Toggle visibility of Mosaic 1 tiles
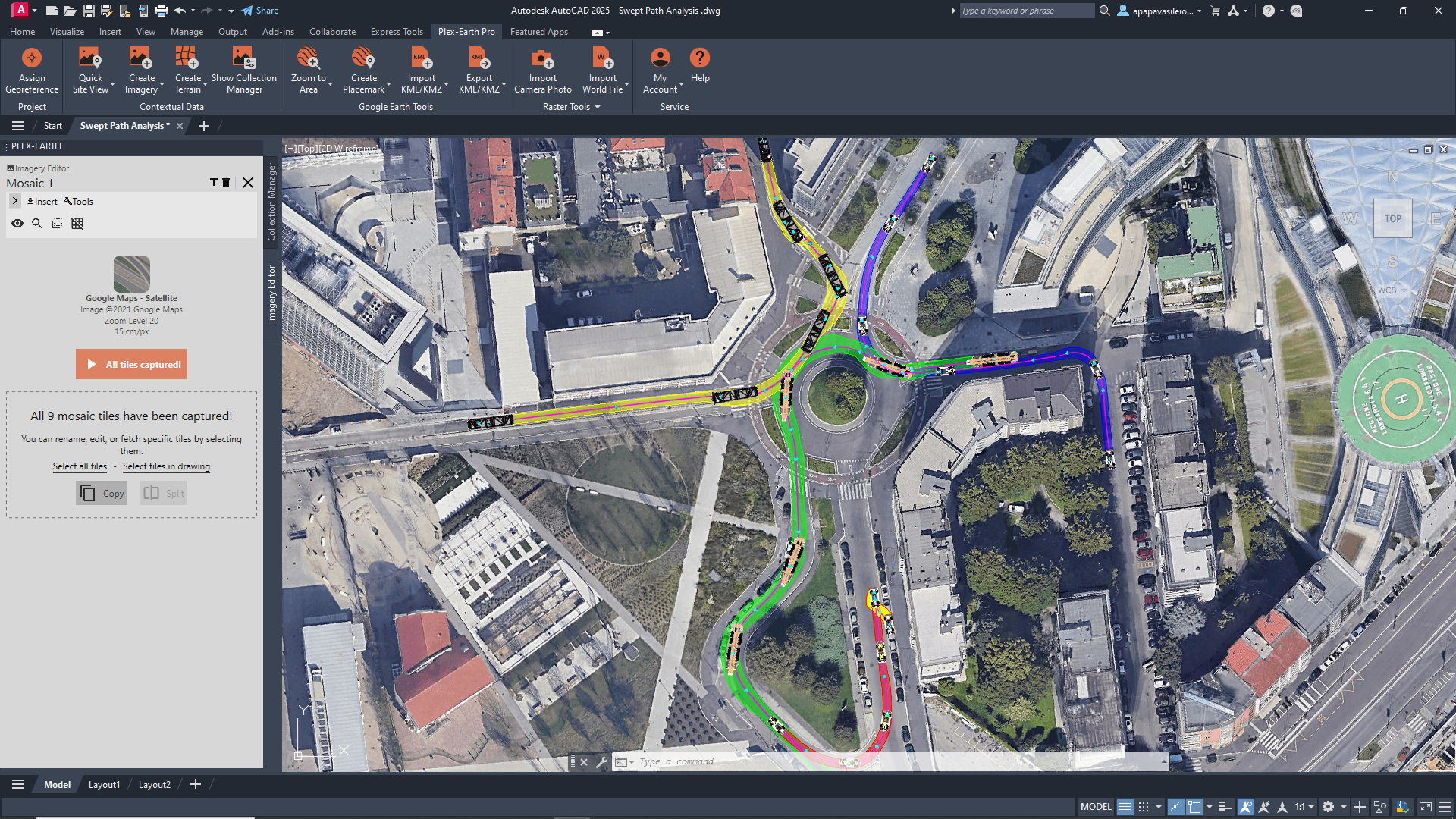This screenshot has width=1456, height=819. click(17, 223)
